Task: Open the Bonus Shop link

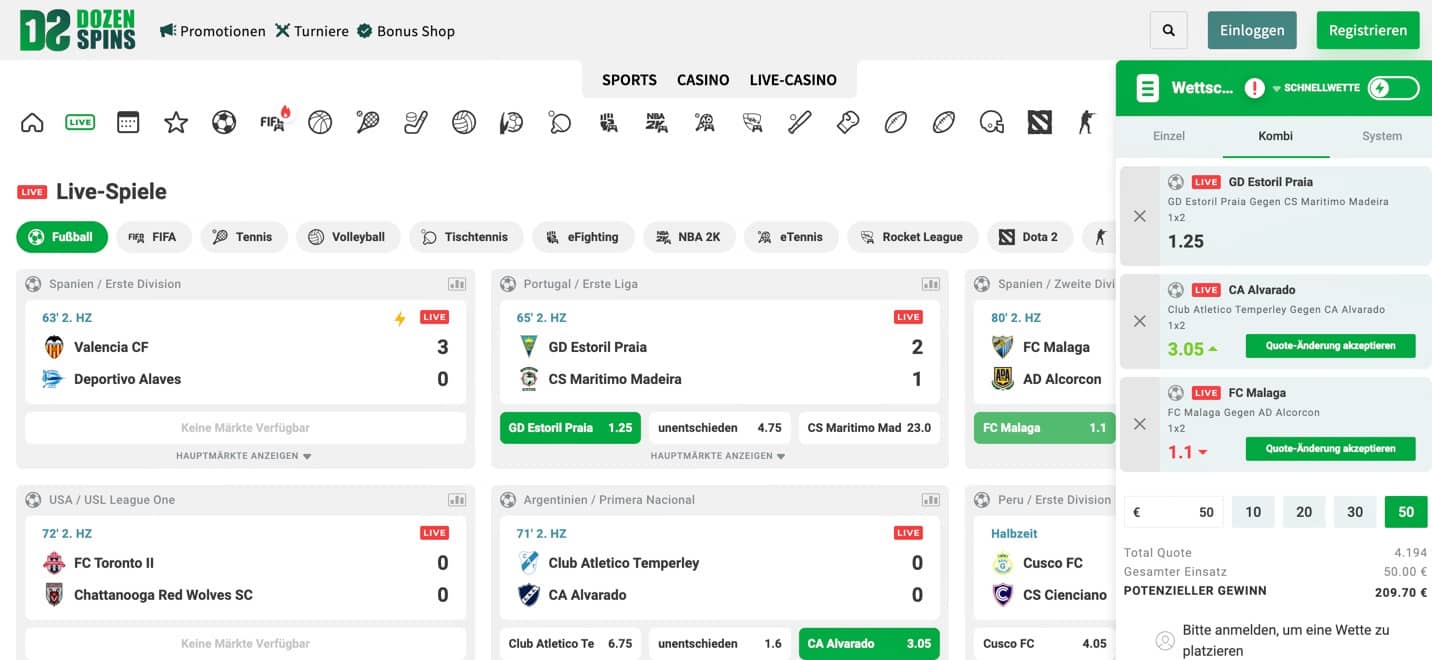Action: coord(406,31)
